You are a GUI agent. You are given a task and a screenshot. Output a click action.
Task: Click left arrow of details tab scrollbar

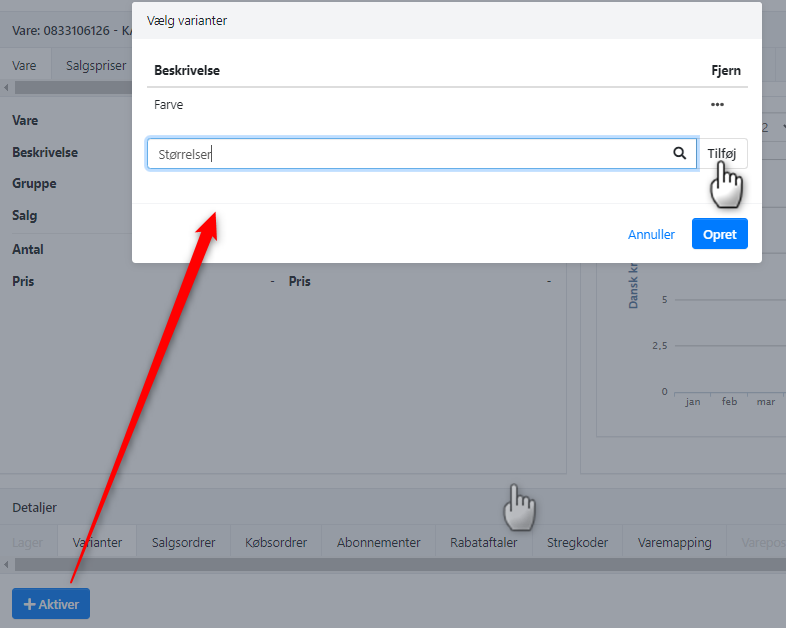coord(6,565)
